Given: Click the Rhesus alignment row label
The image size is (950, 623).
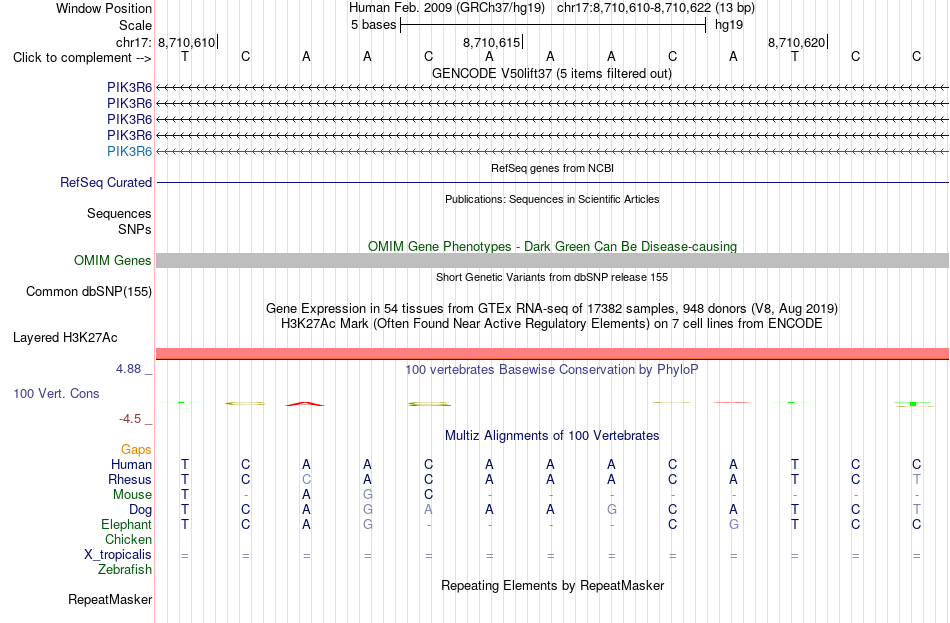Looking at the screenshot, I should tap(130, 479).
